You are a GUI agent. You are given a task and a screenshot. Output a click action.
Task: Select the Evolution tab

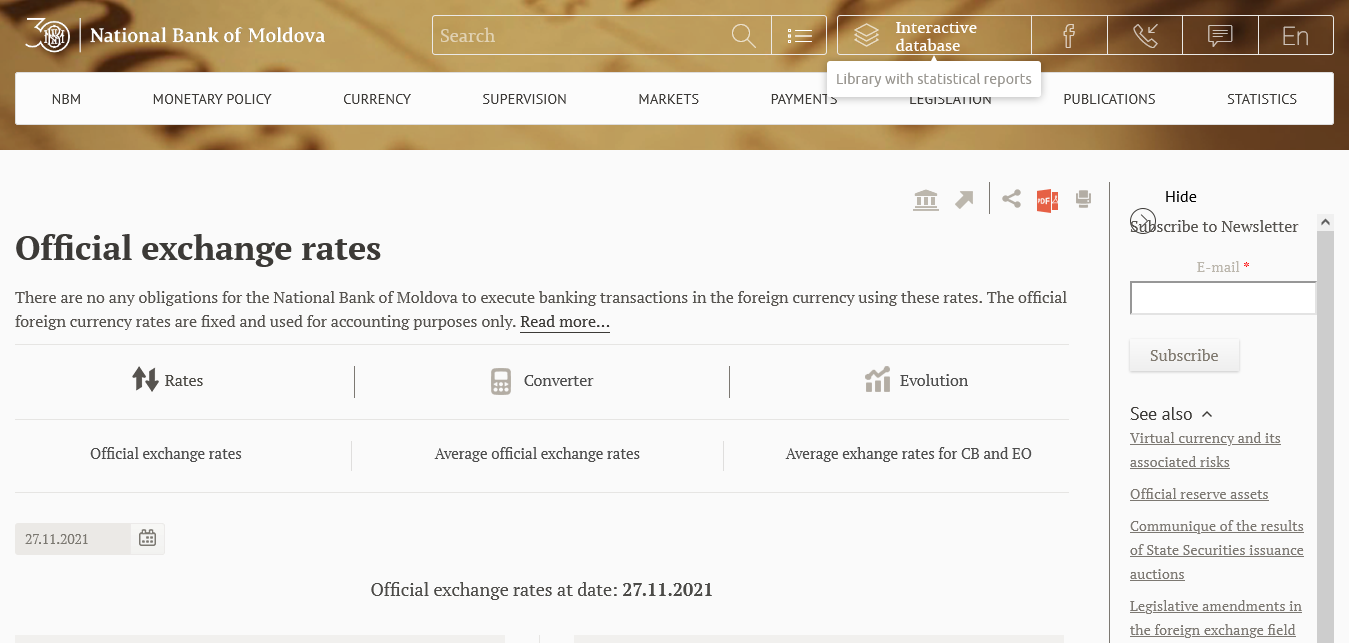pyautogui.click(x=917, y=381)
